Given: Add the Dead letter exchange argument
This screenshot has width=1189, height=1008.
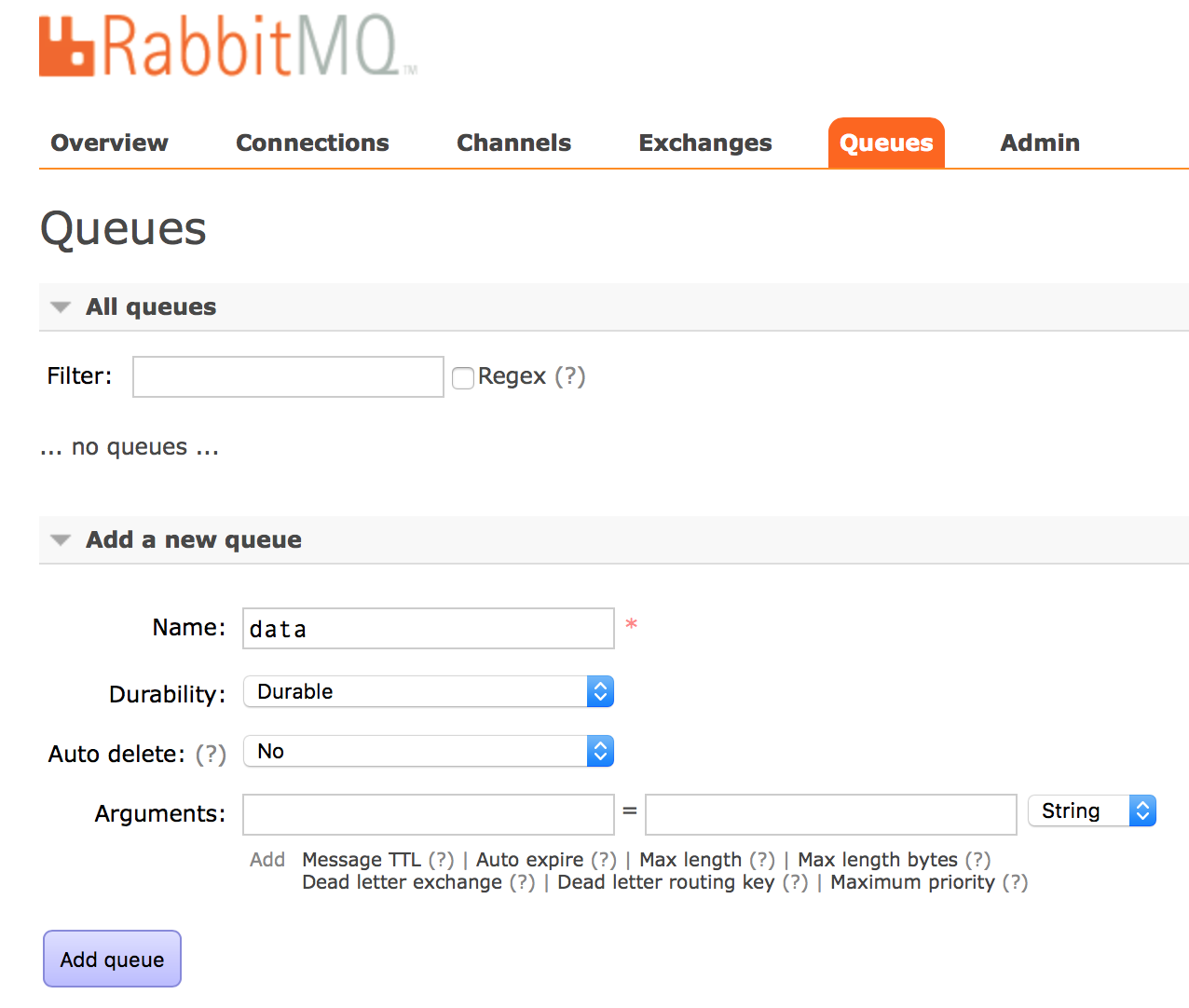Looking at the screenshot, I should pos(402,882).
